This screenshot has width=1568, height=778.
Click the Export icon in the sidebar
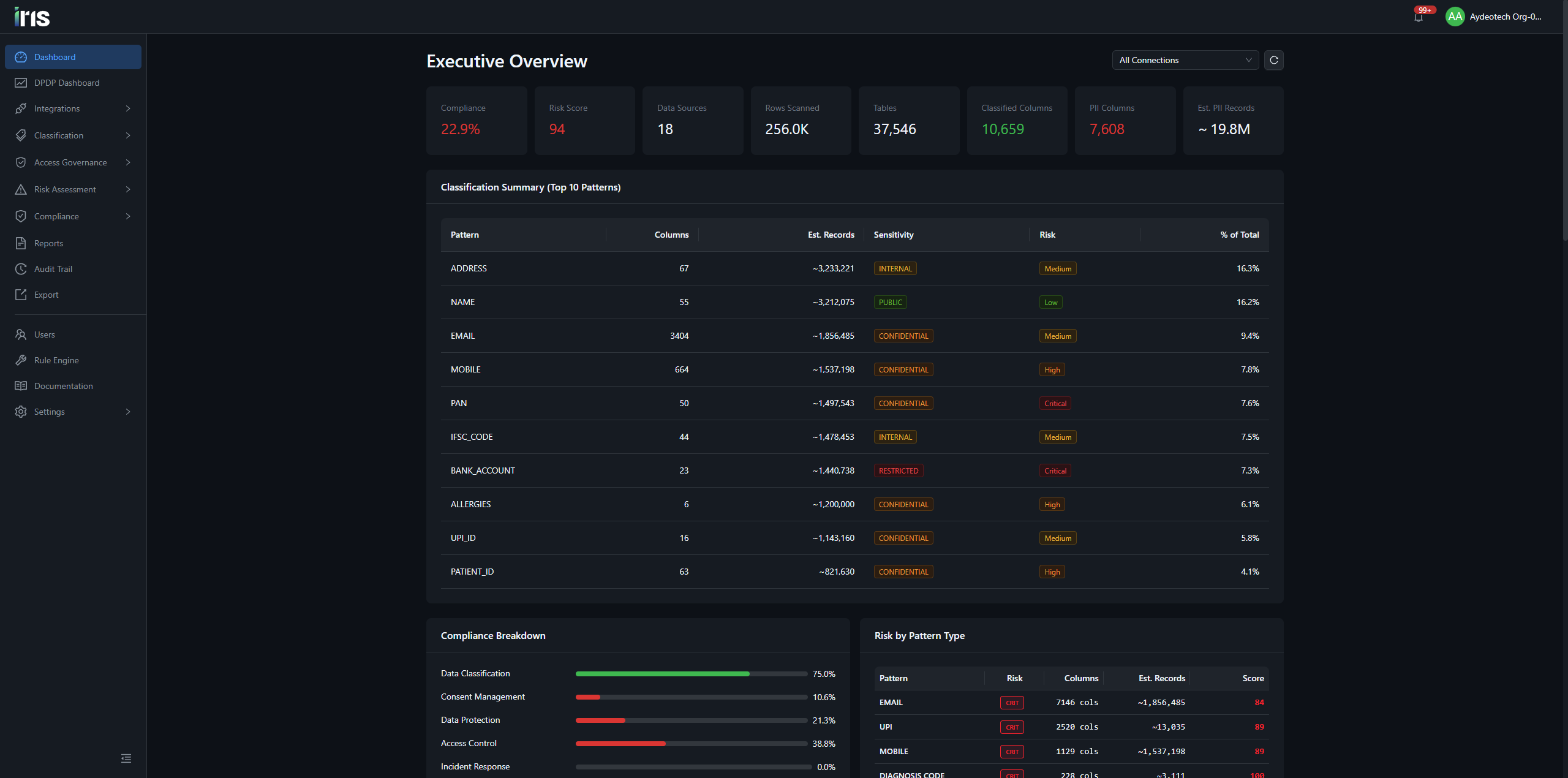pyautogui.click(x=21, y=295)
